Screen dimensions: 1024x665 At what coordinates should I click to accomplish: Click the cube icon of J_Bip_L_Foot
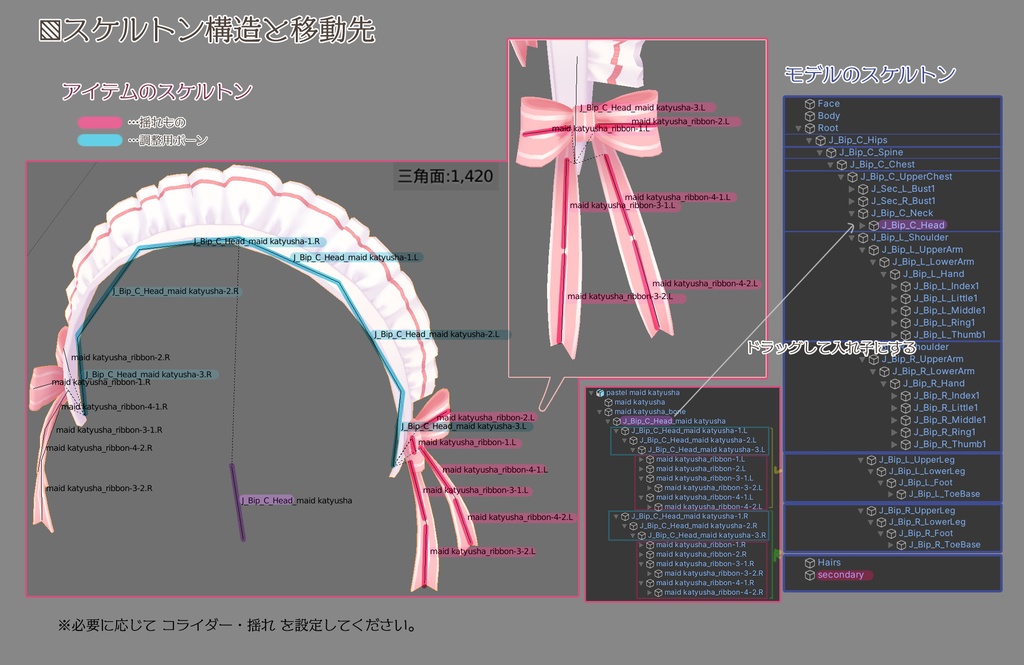(891, 483)
